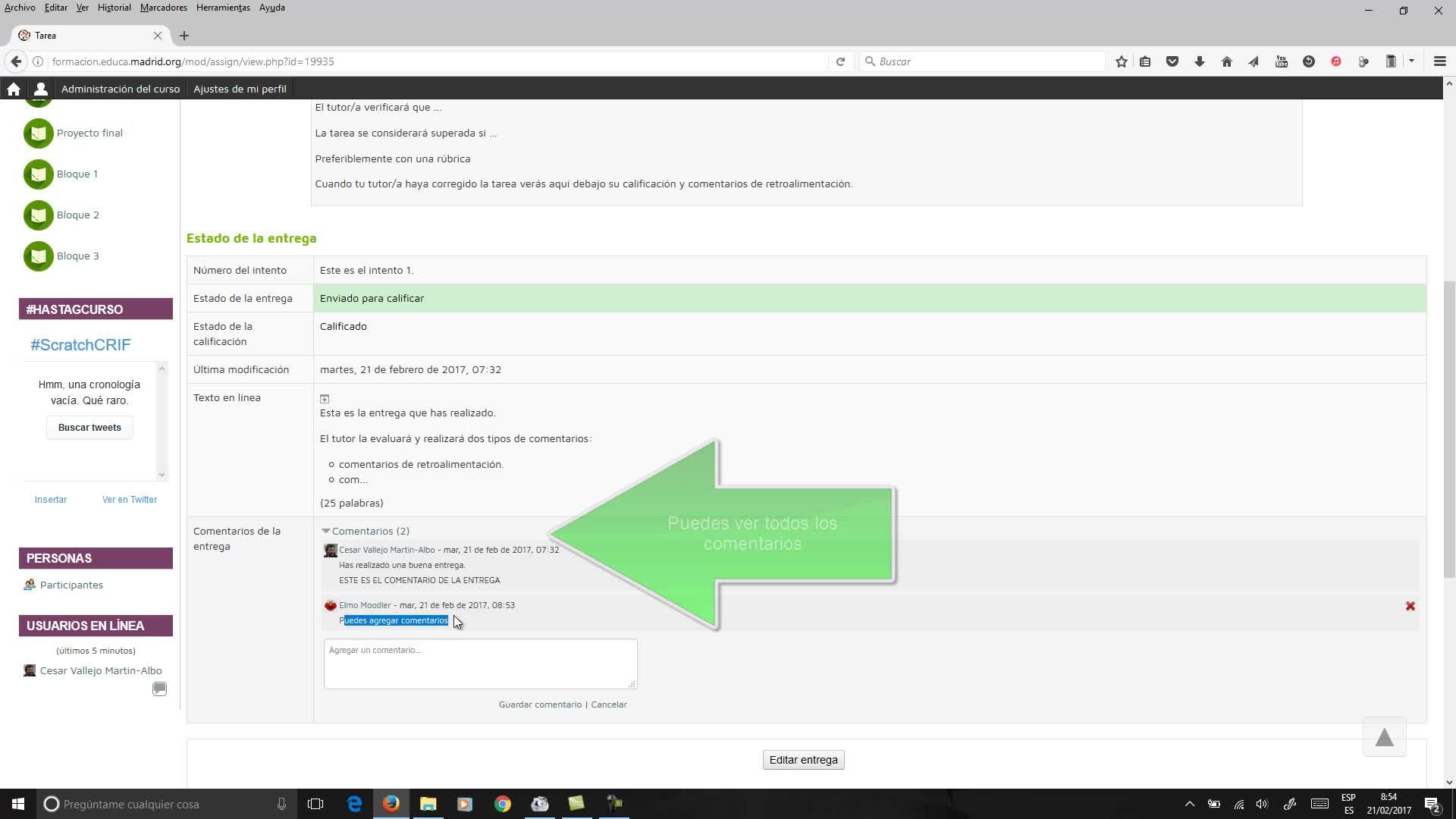This screenshot has width=1456, height=819.
Task: Click the scroll-to-top arrow button
Action: pos(1384,737)
